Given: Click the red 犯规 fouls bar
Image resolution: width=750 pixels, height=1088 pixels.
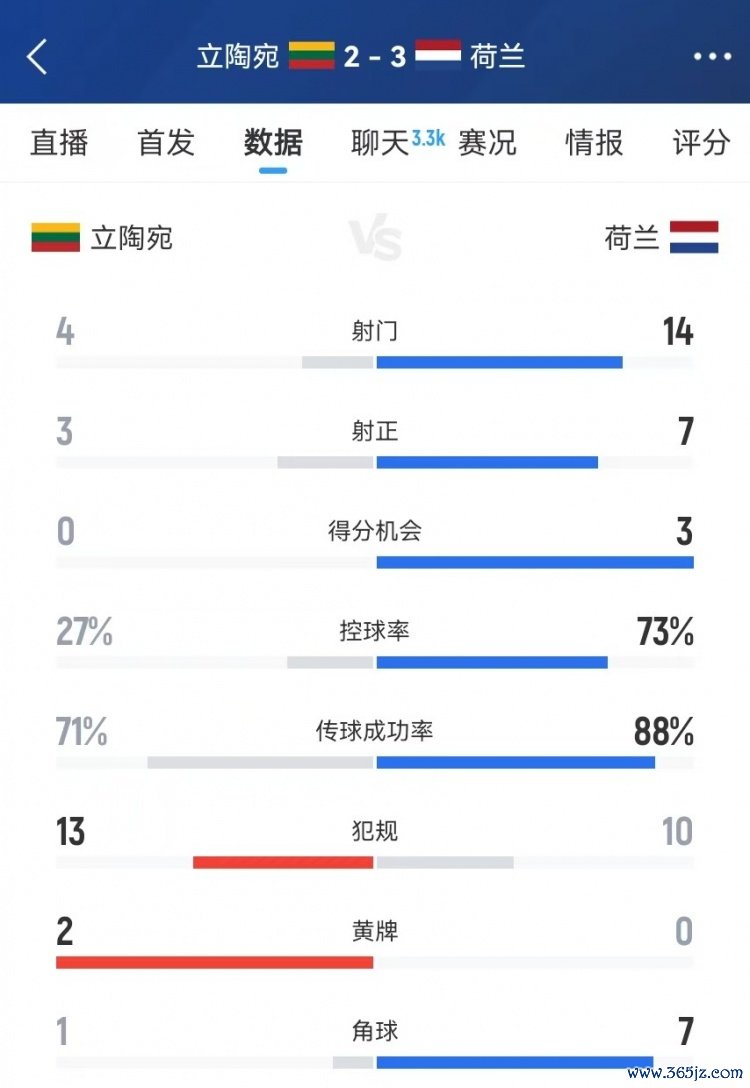Looking at the screenshot, I should point(283,862).
